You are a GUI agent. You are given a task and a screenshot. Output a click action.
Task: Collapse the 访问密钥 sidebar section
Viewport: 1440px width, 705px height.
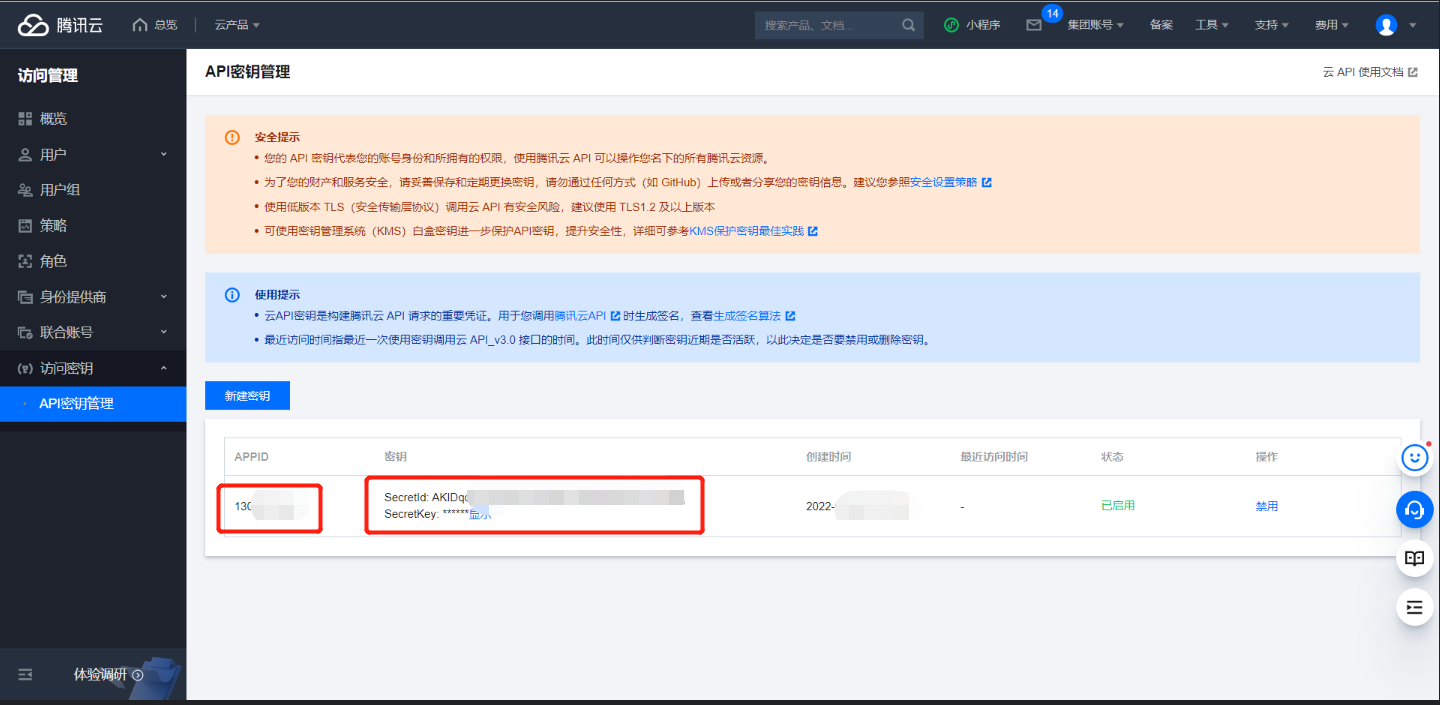tap(93, 368)
